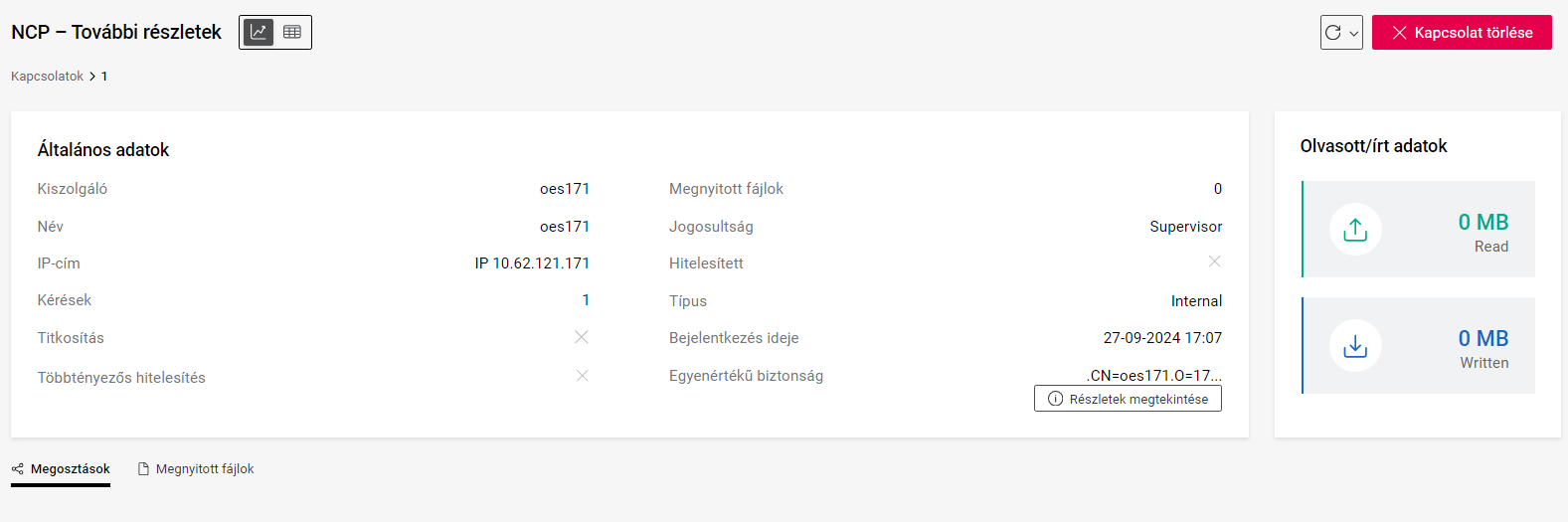1568x522 pixels.
Task: Click the truncated Egyenértékű biztonság value
Action: (1154, 376)
